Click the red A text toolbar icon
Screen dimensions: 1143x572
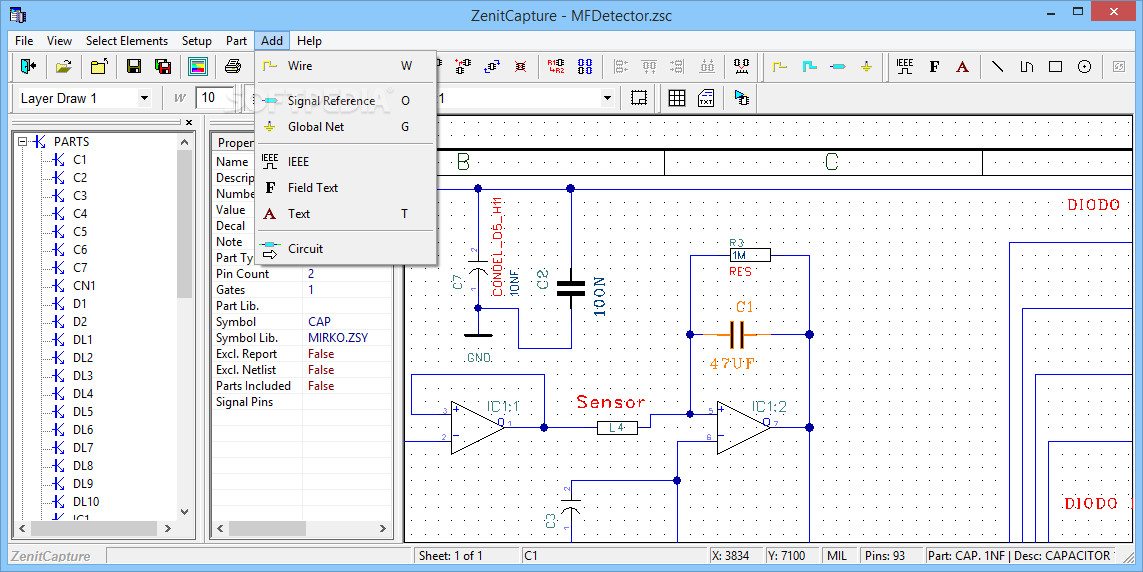pyautogui.click(x=962, y=67)
